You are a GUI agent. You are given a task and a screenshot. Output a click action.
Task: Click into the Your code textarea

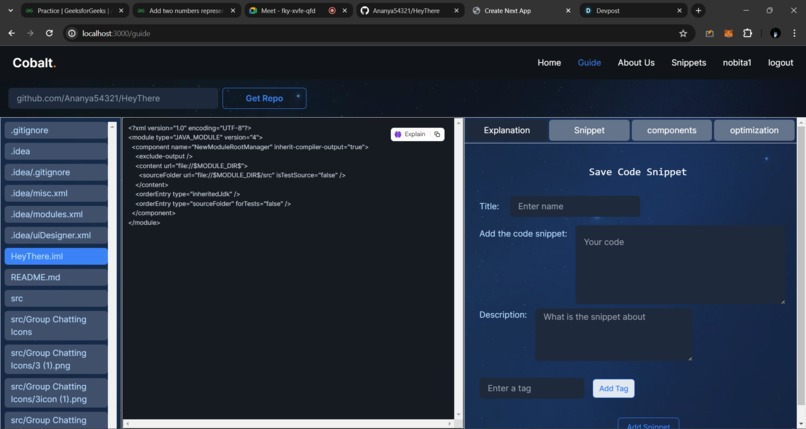coord(681,265)
